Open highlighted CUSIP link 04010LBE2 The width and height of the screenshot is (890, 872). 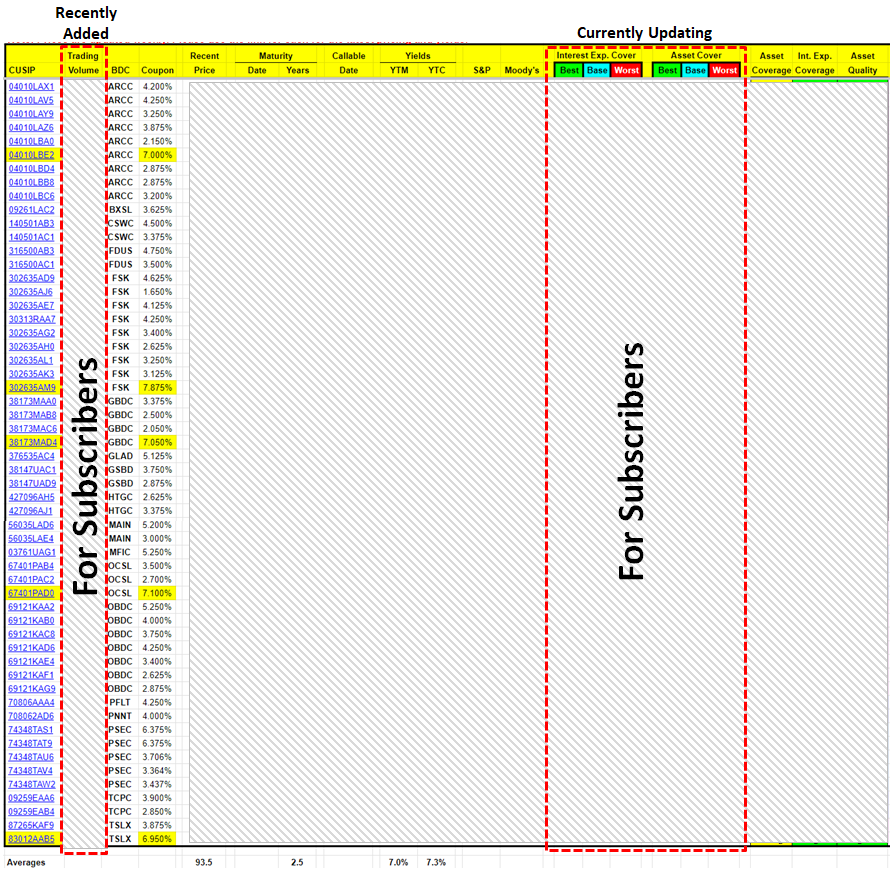click(31, 155)
